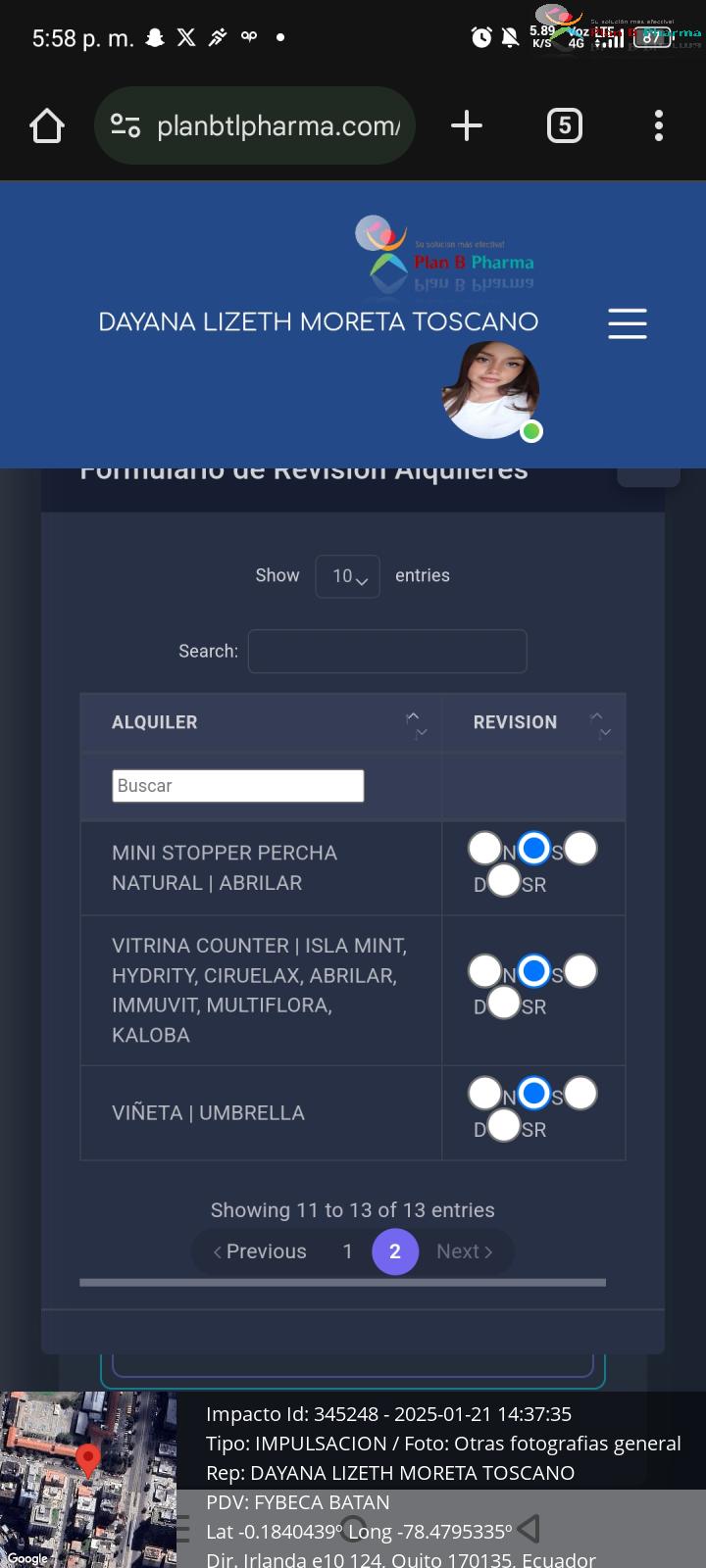Open the hamburger navigation menu
This screenshot has height=1568, width=706.
(628, 323)
